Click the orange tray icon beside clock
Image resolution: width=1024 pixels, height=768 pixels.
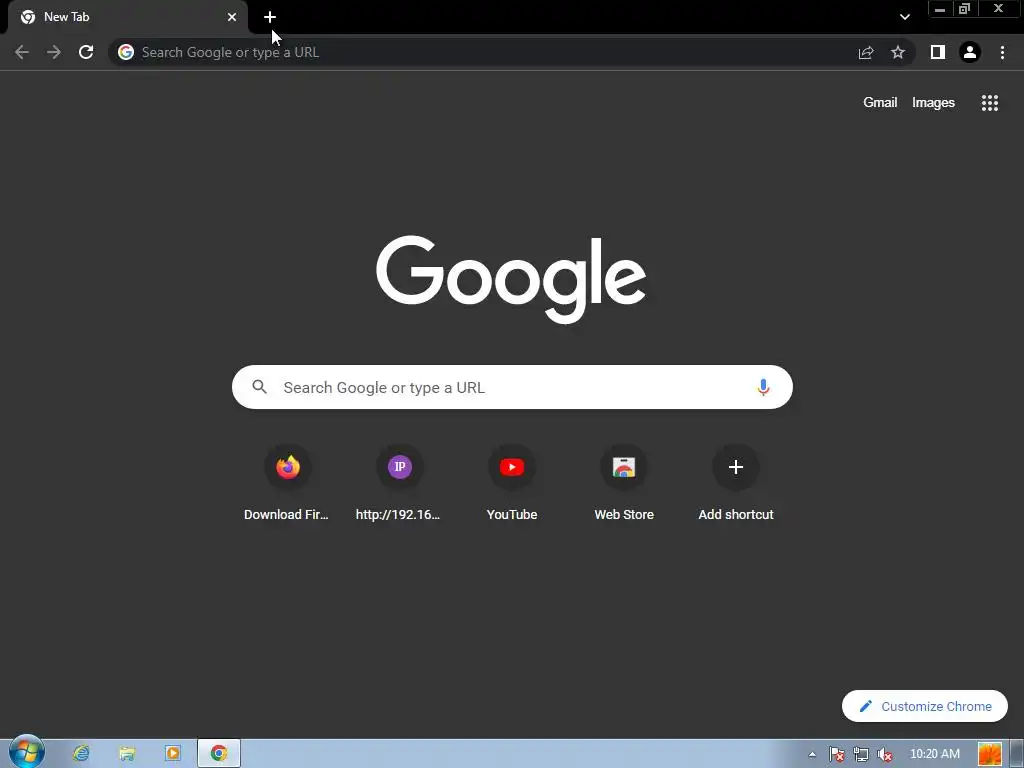click(989, 754)
